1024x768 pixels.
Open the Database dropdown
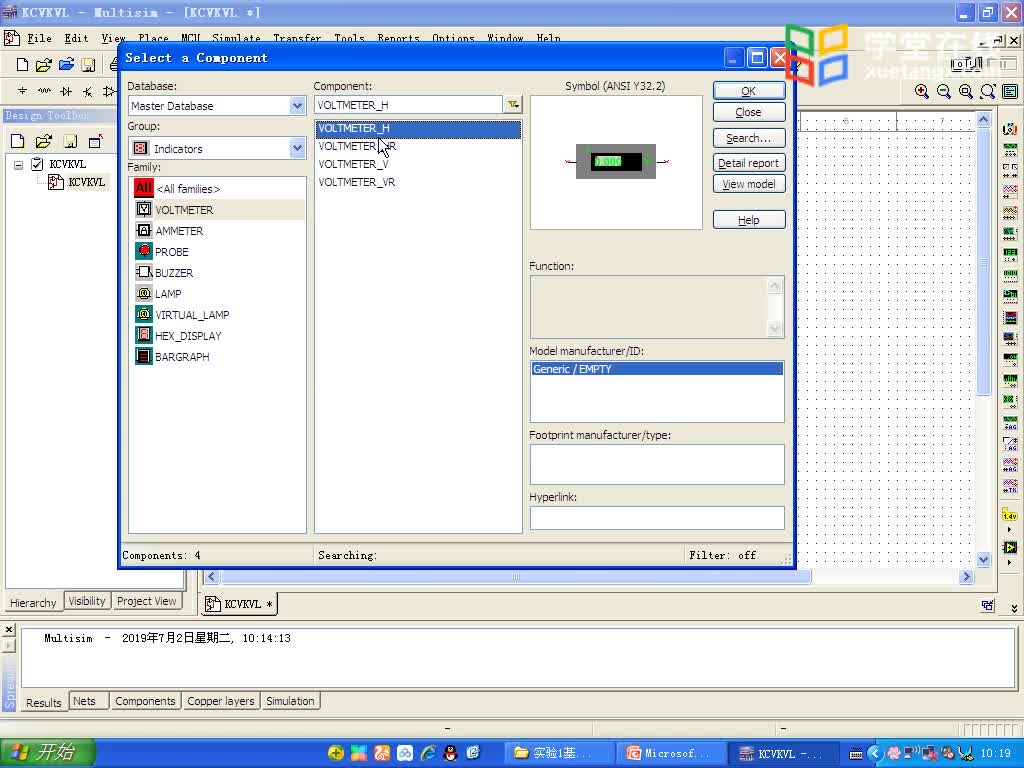(x=297, y=105)
